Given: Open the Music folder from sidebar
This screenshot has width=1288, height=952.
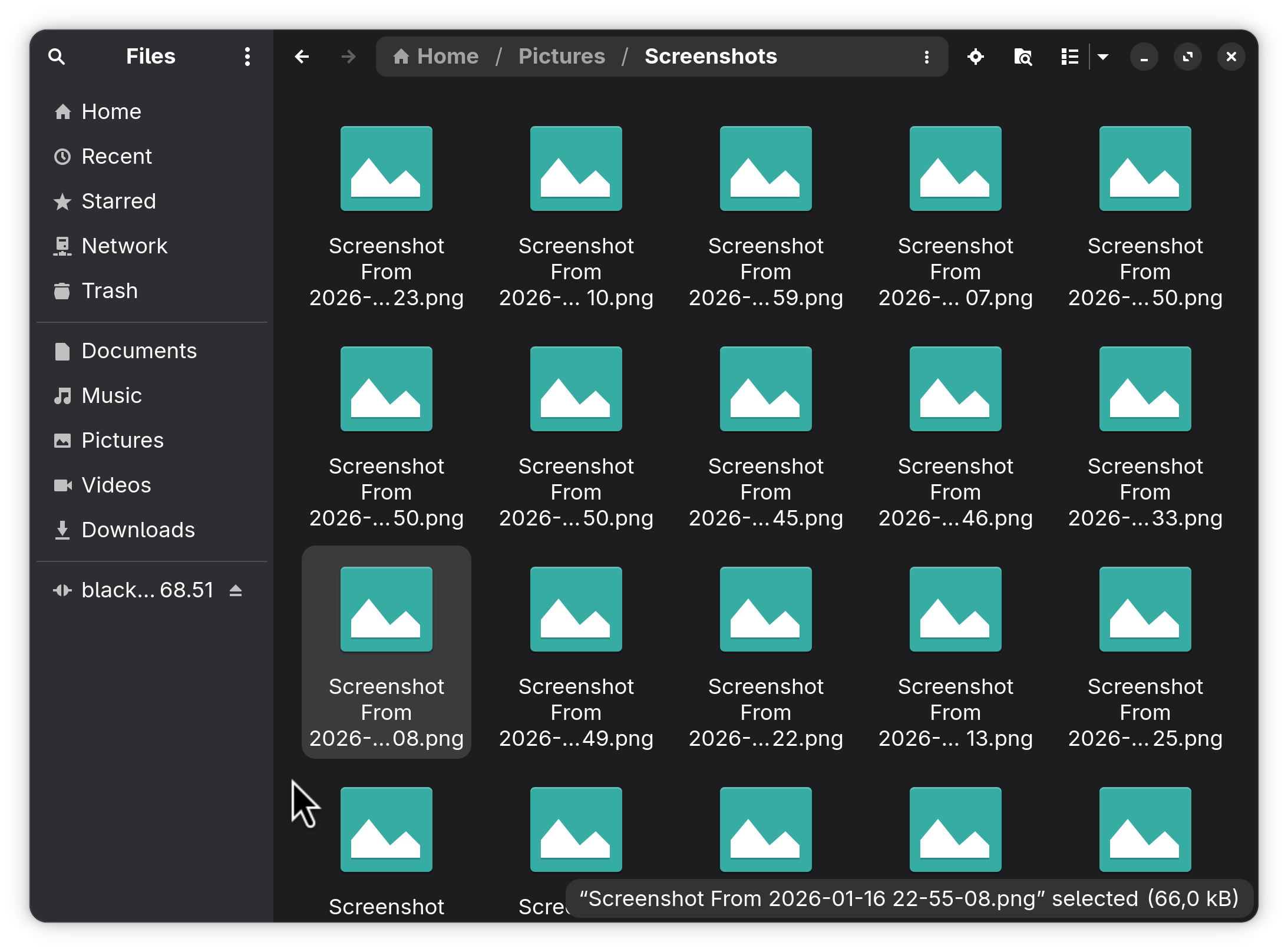Looking at the screenshot, I should (x=111, y=396).
